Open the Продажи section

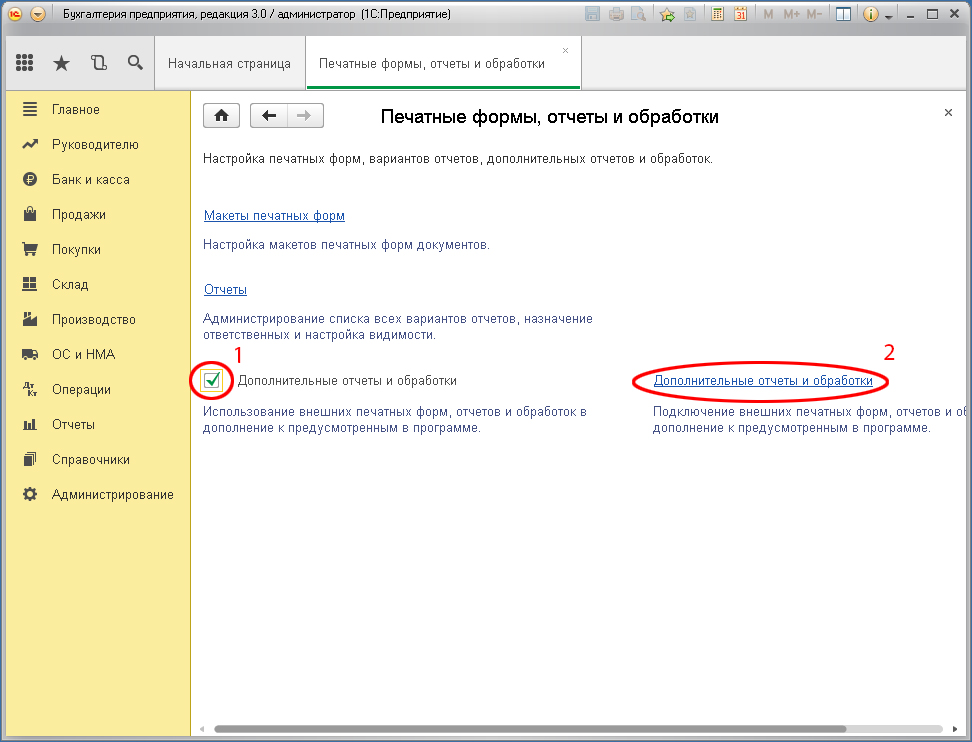click(x=96, y=214)
